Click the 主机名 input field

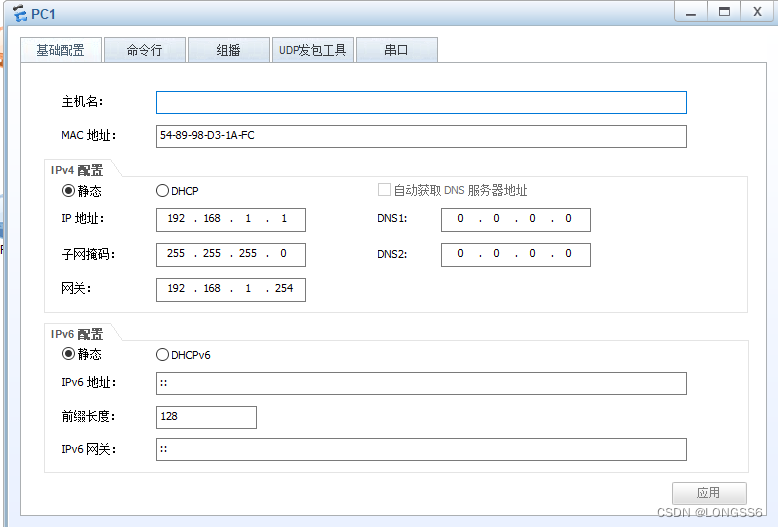click(x=421, y=102)
